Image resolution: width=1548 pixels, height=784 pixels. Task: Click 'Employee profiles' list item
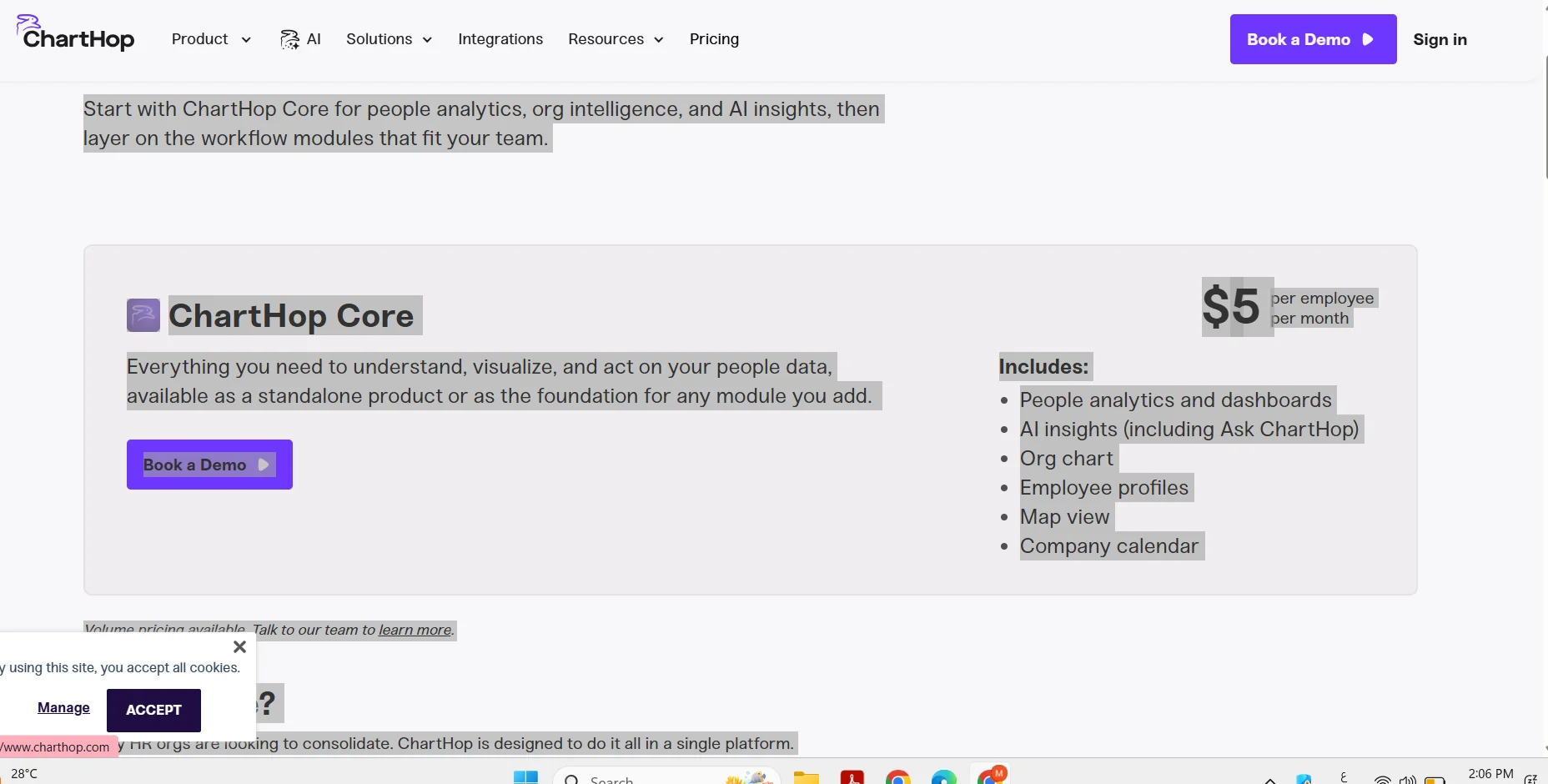point(1104,487)
